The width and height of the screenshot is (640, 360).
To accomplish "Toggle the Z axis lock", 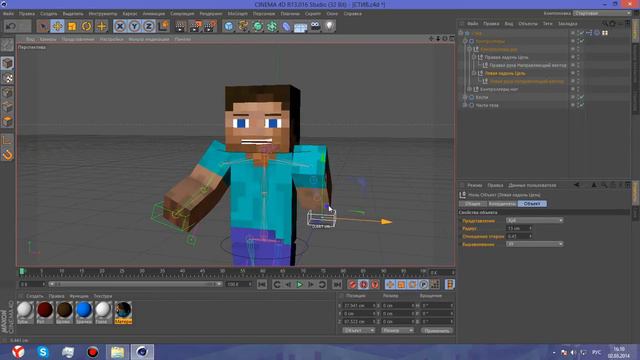I will click(x=149, y=27).
